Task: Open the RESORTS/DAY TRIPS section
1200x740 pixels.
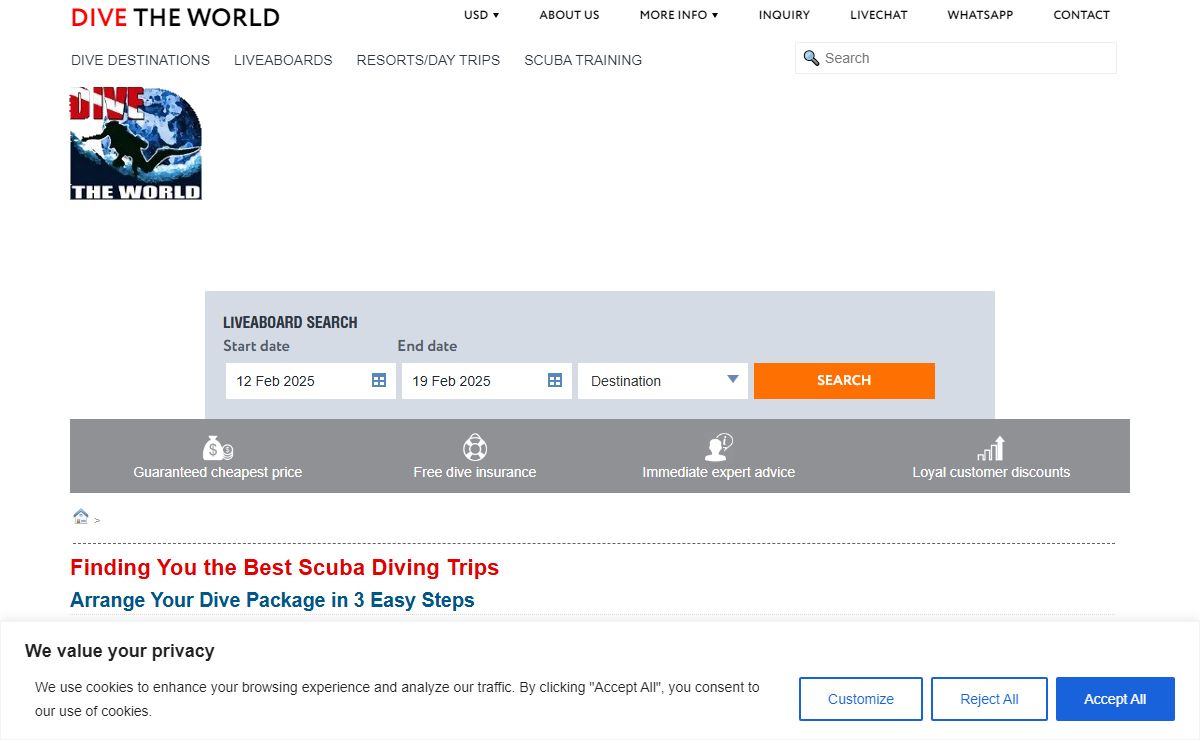Action: pos(428,60)
